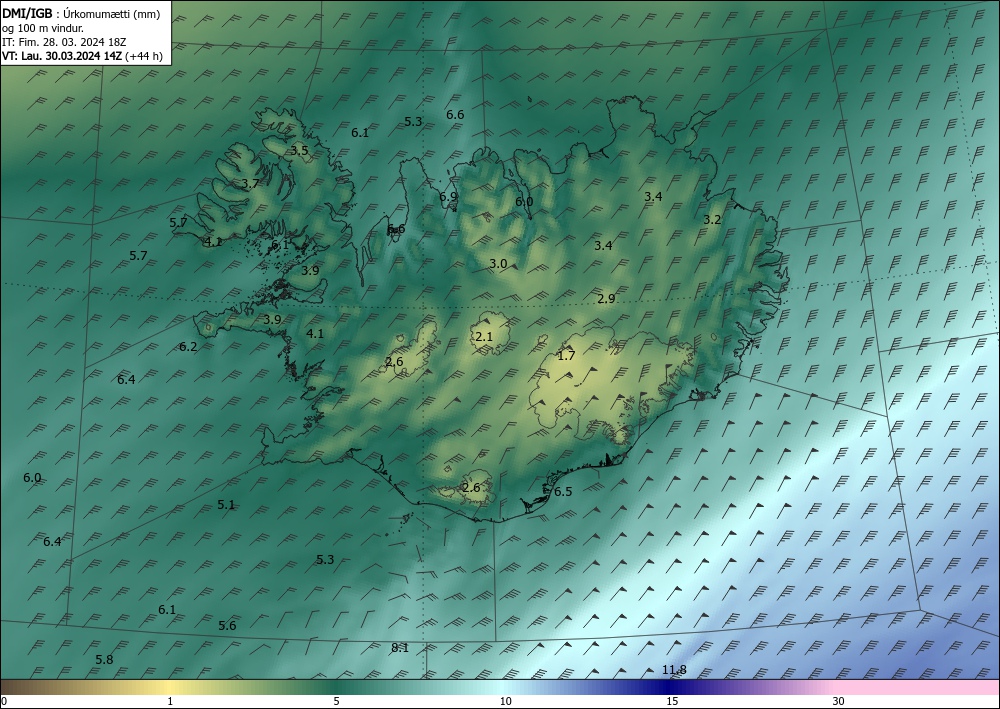Click the 3.0 value on the map
Screen dimensions: 1000x709
click(x=498, y=264)
